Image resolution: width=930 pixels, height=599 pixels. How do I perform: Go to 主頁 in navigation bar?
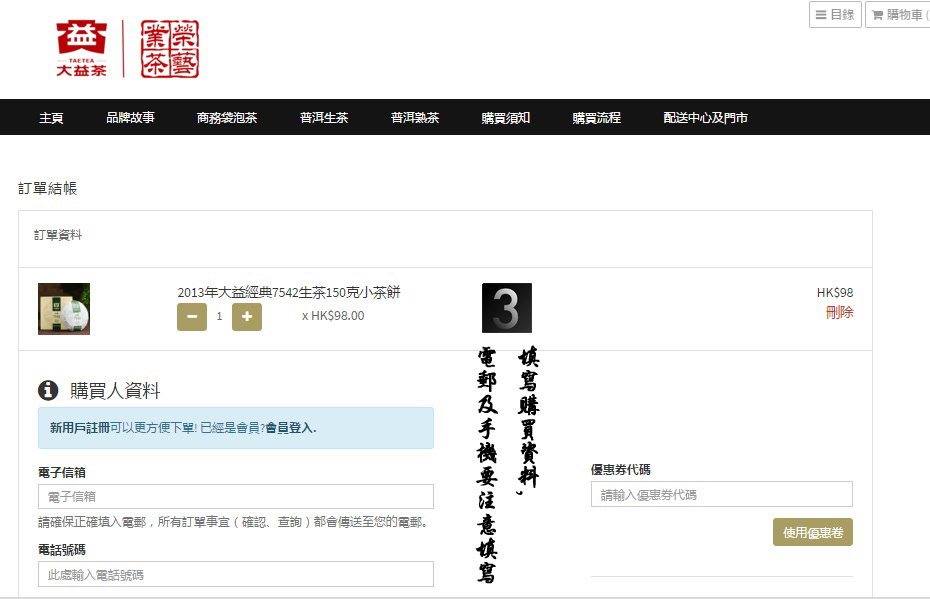[51, 117]
